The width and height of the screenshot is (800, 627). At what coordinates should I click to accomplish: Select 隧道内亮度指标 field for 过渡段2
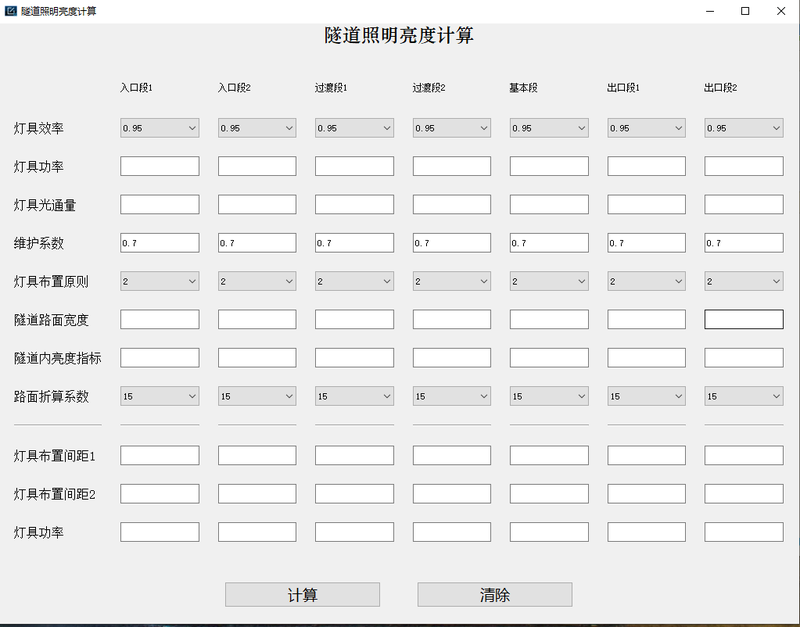(452, 358)
